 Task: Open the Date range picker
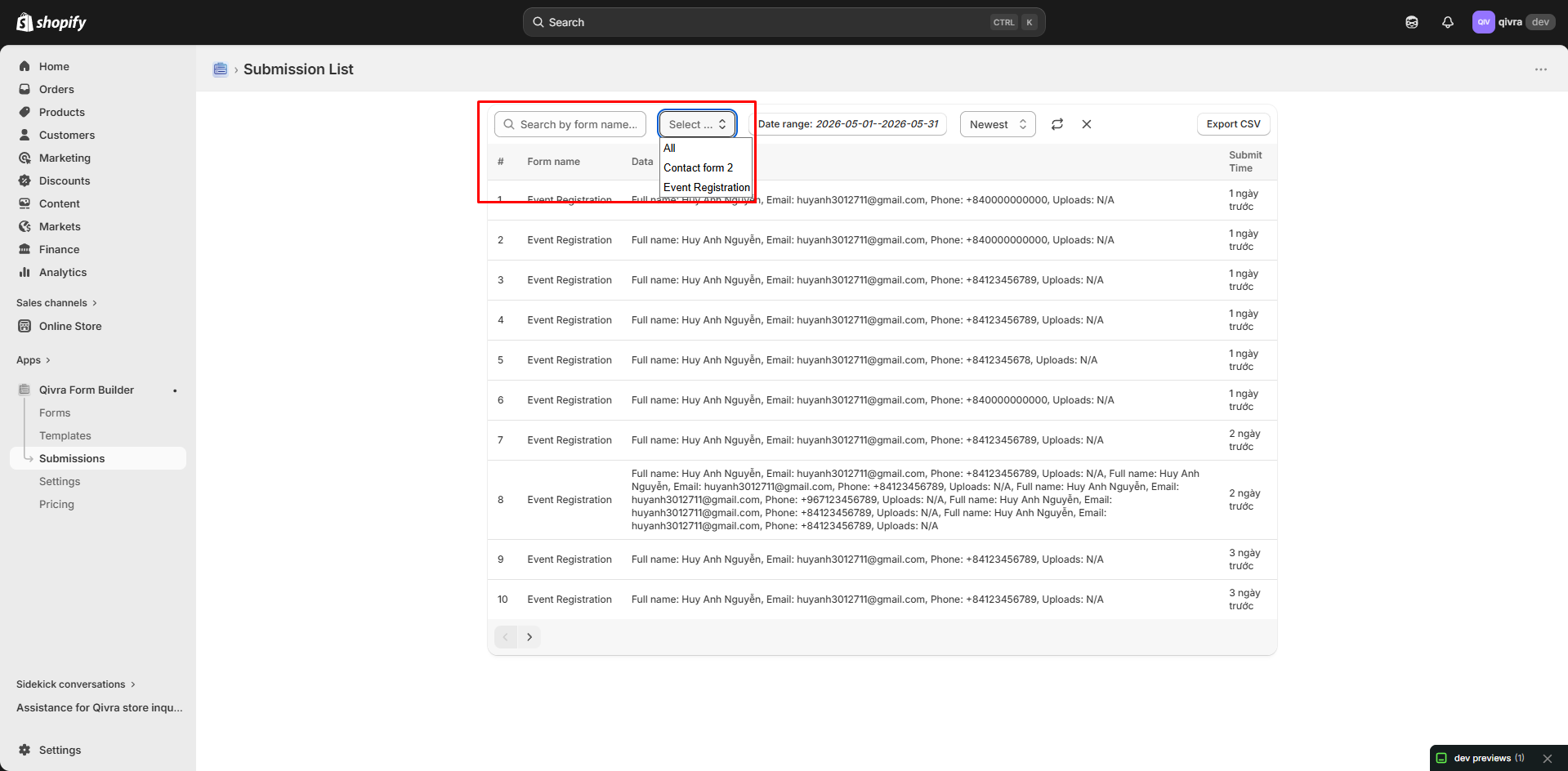coord(848,124)
